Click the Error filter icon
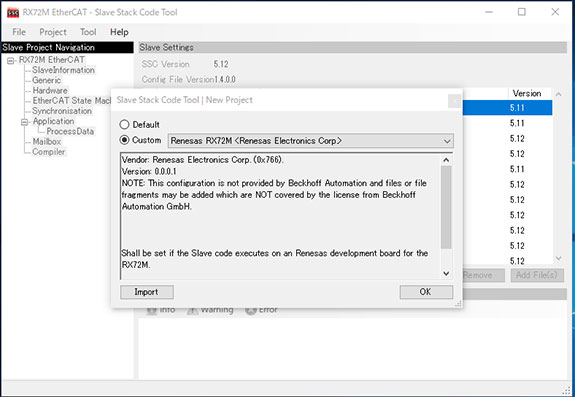 point(251,310)
